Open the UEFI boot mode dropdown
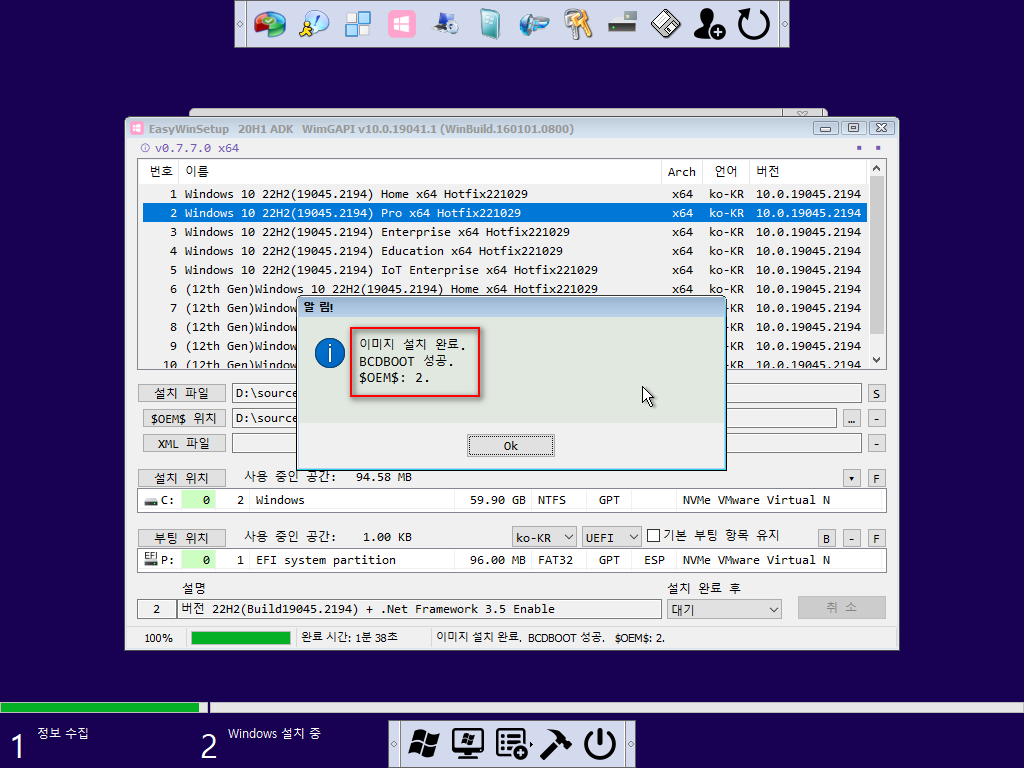The width and height of the screenshot is (1024, 768). pyautogui.click(x=612, y=537)
